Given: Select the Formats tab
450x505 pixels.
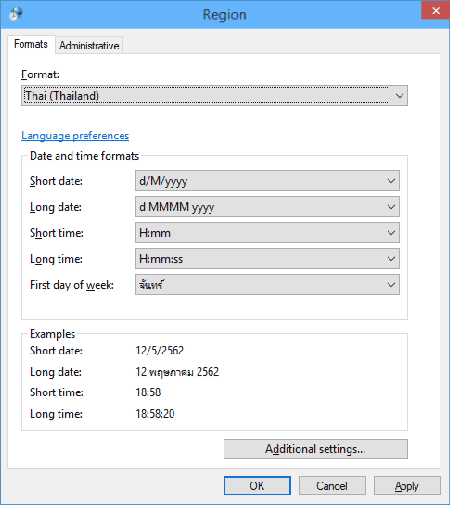Looking at the screenshot, I should [31, 44].
